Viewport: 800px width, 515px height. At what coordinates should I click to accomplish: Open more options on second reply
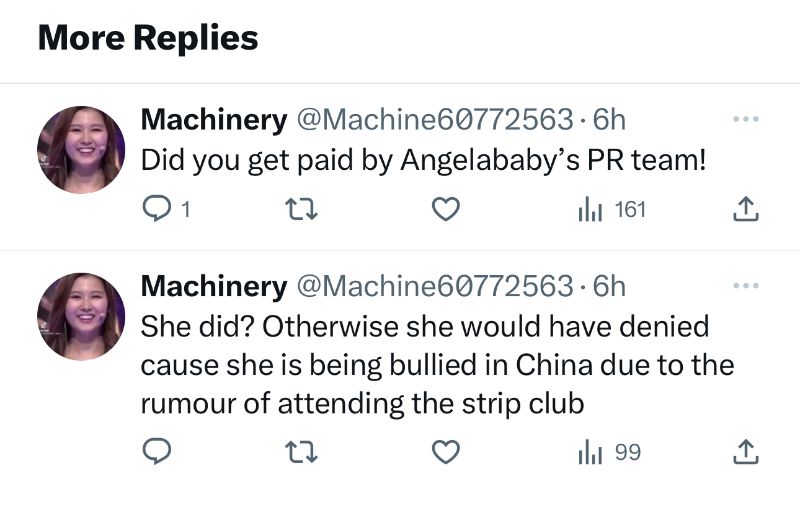(746, 286)
